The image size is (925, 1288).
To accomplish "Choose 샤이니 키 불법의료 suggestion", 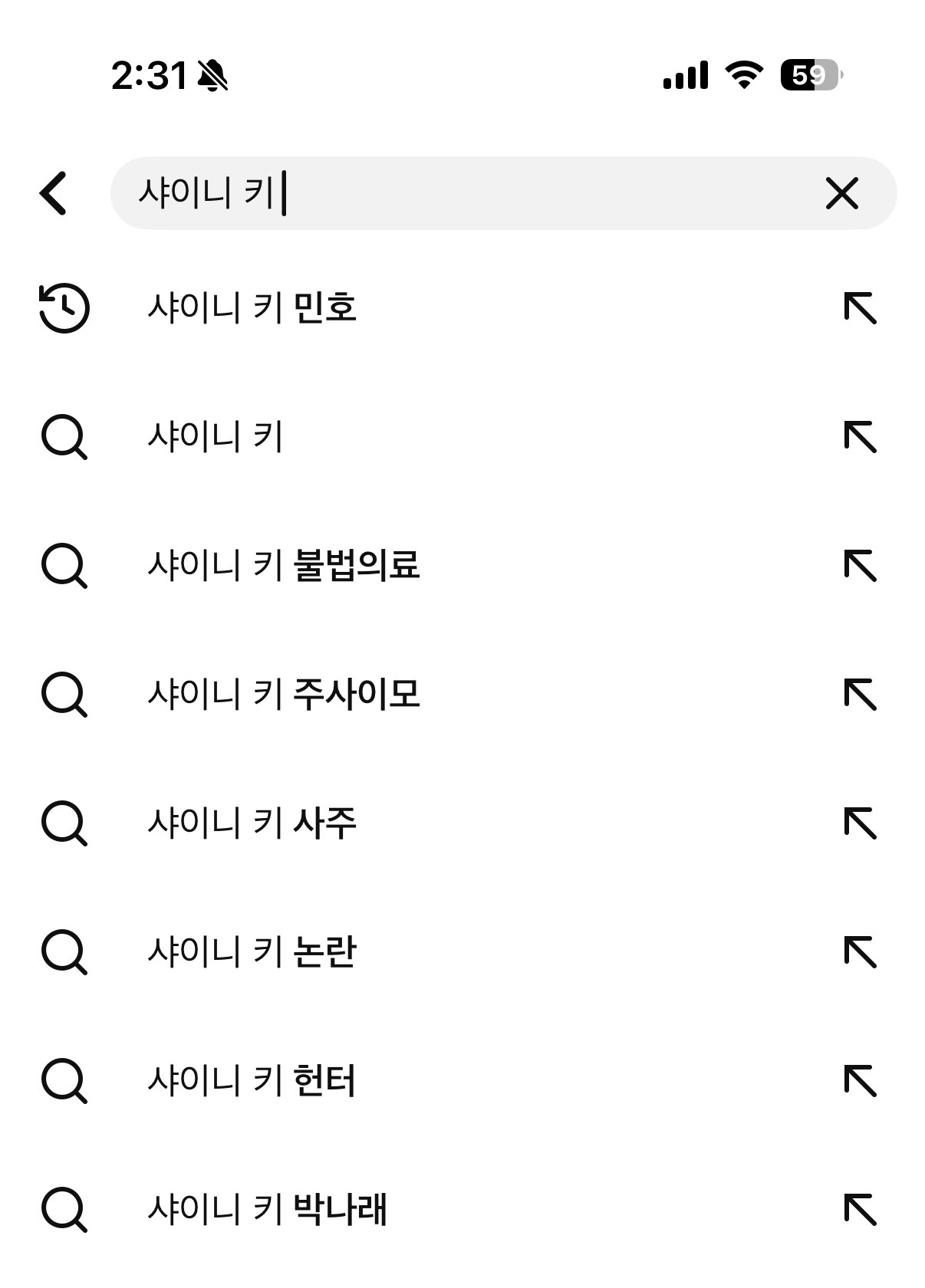I will (284, 566).
